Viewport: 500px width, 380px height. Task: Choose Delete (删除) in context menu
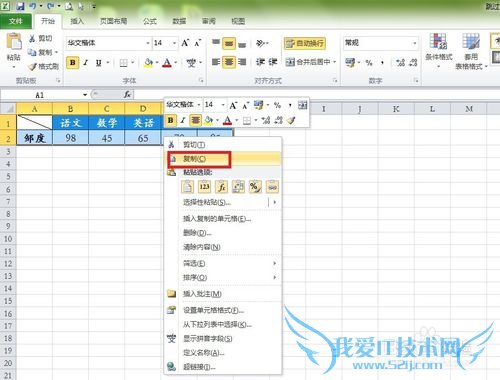tap(223, 233)
